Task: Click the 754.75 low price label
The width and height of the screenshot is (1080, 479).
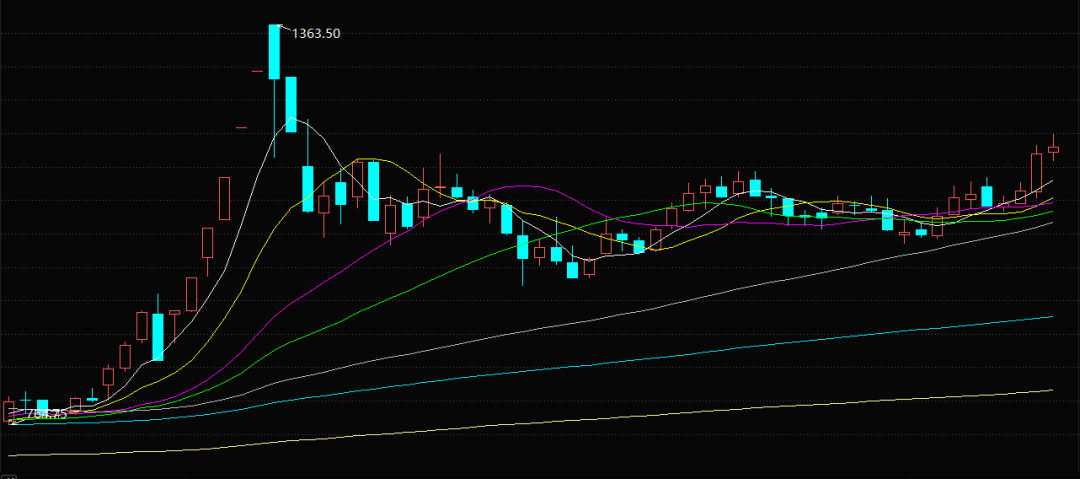Action: (46, 413)
